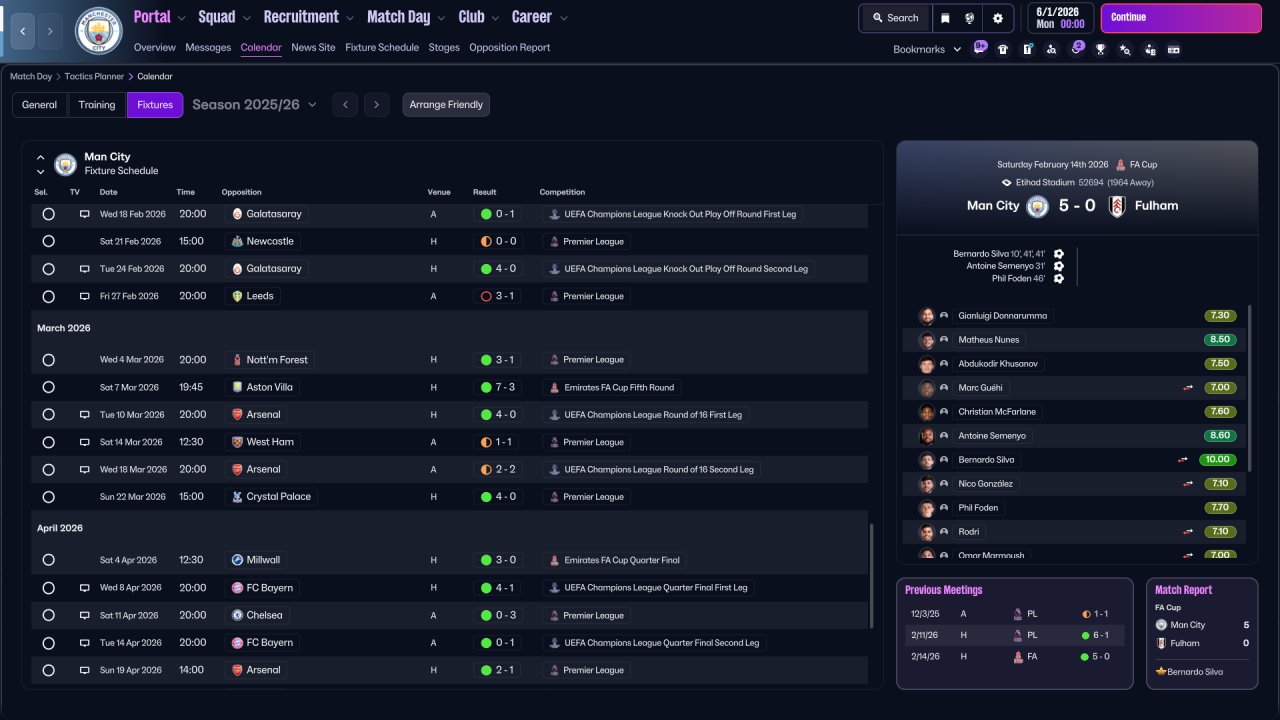The width and height of the screenshot is (1280, 720).
Task: Click the up chevron beside Man City schedule
Action: click(41, 158)
